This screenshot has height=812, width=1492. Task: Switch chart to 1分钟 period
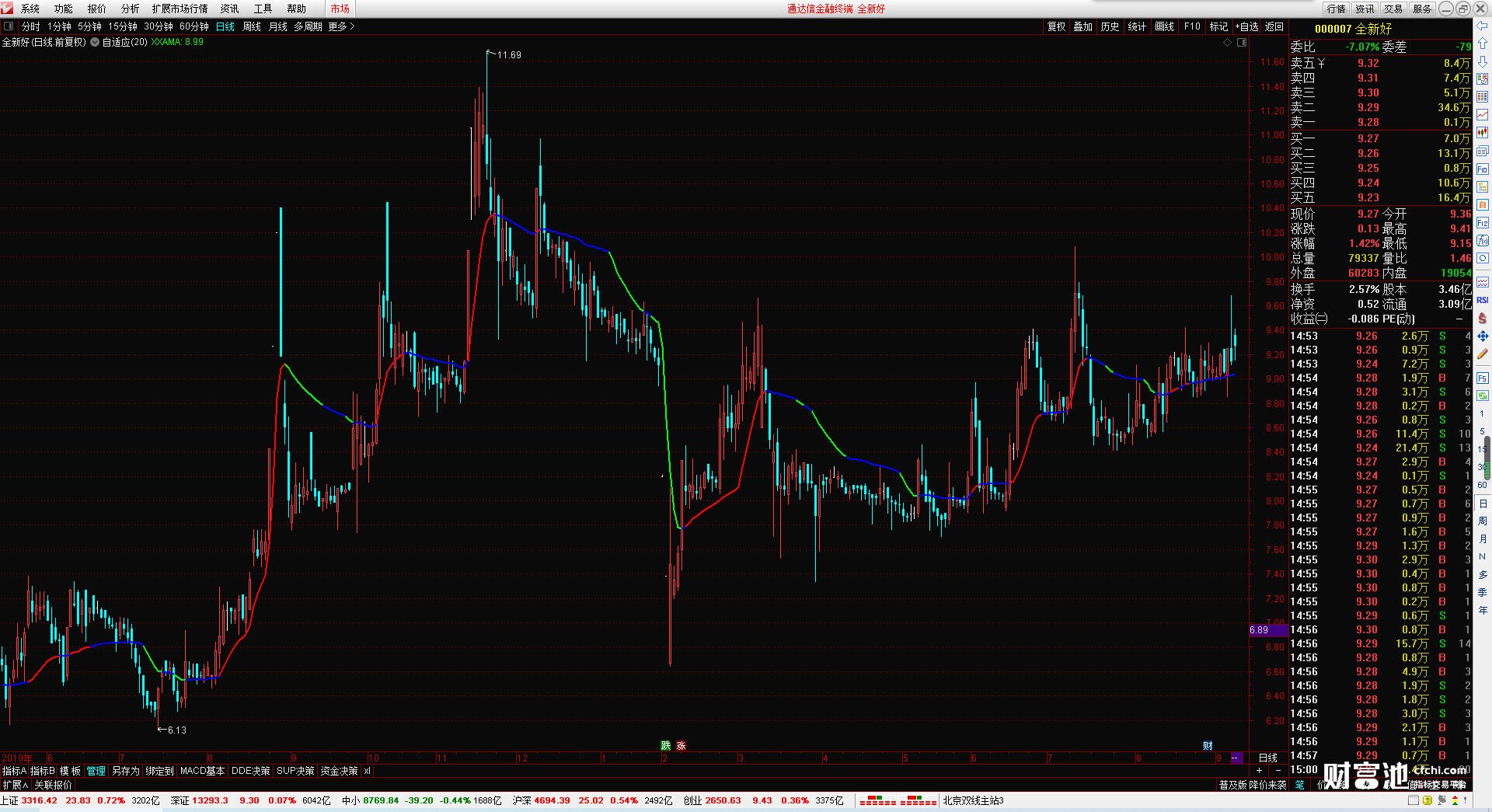(59, 26)
